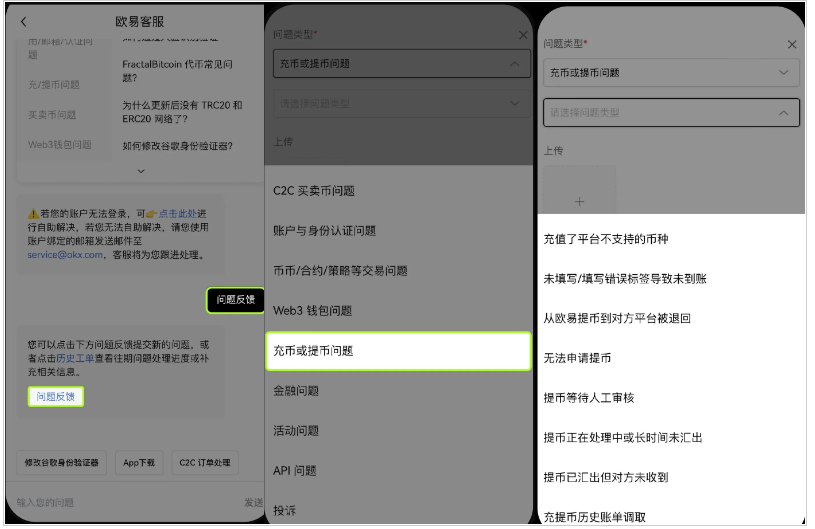
Task: Choose 提币正在处理中或长时间未汇出
Action: pyautogui.click(x=623, y=438)
